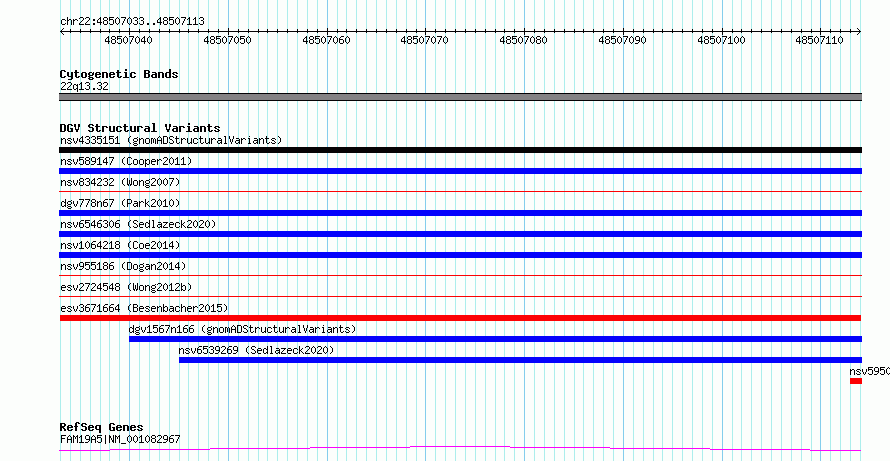The image size is (890, 461).
Task: Click ruler position 48507080
Action: click(x=523, y=40)
